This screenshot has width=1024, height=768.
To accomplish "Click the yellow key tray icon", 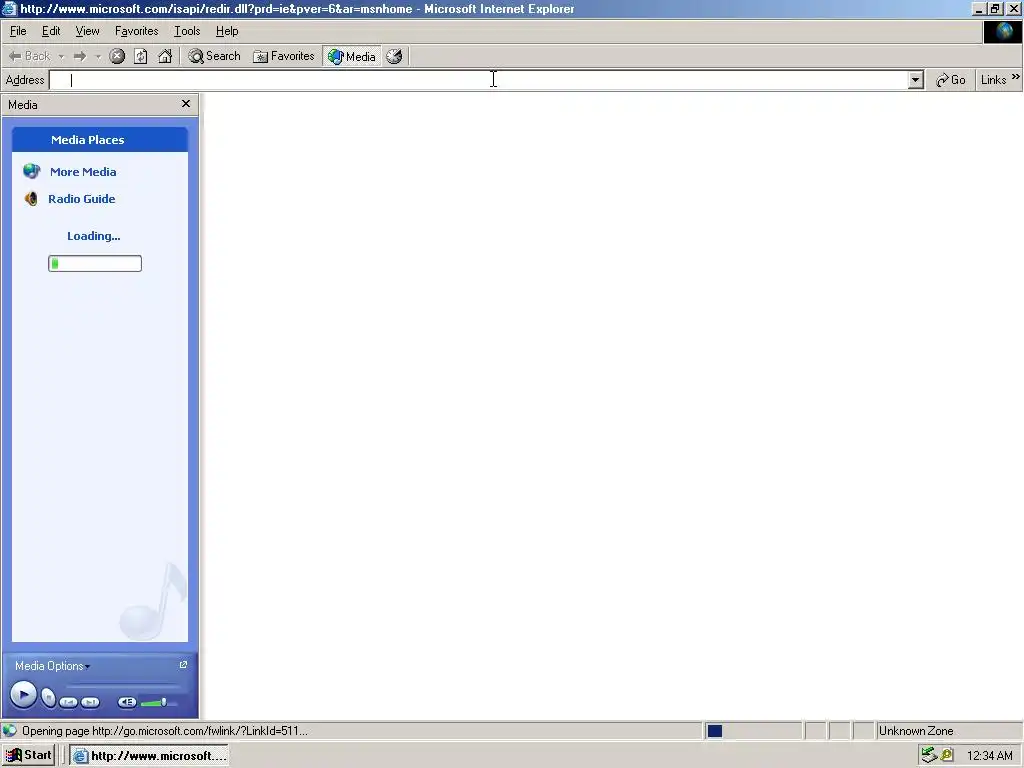I will [x=947, y=756].
